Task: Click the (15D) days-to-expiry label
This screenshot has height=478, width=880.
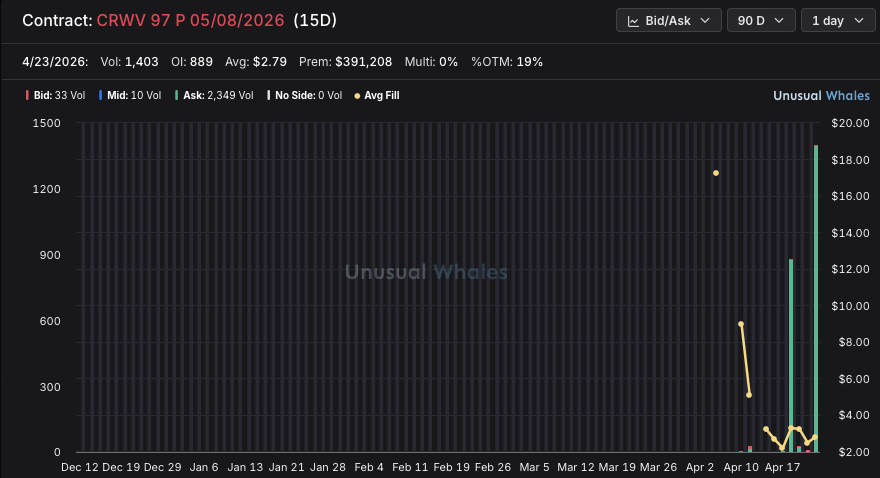Action: (x=315, y=20)
